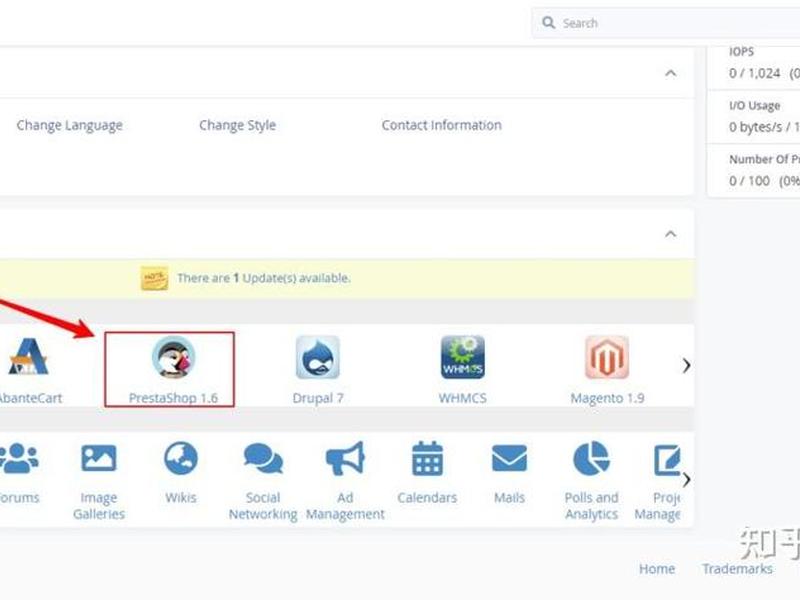This screenshot has width=800, height=600.
Task: Open the Polls and Analytics pie icon
Action: (591, 458)
